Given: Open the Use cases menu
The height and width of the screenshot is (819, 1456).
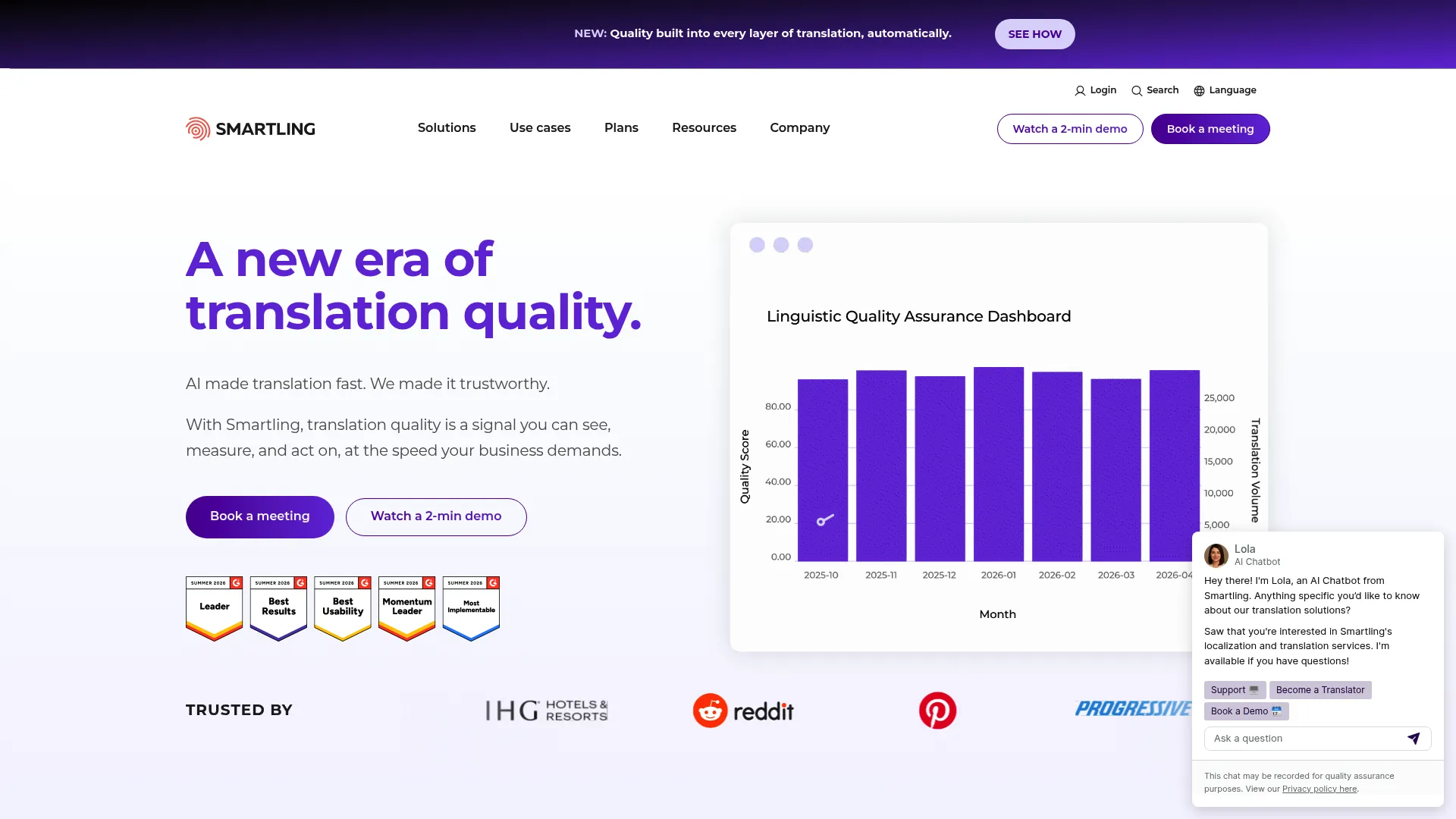Looking at the screenshot, I should (x=540, y=128).
